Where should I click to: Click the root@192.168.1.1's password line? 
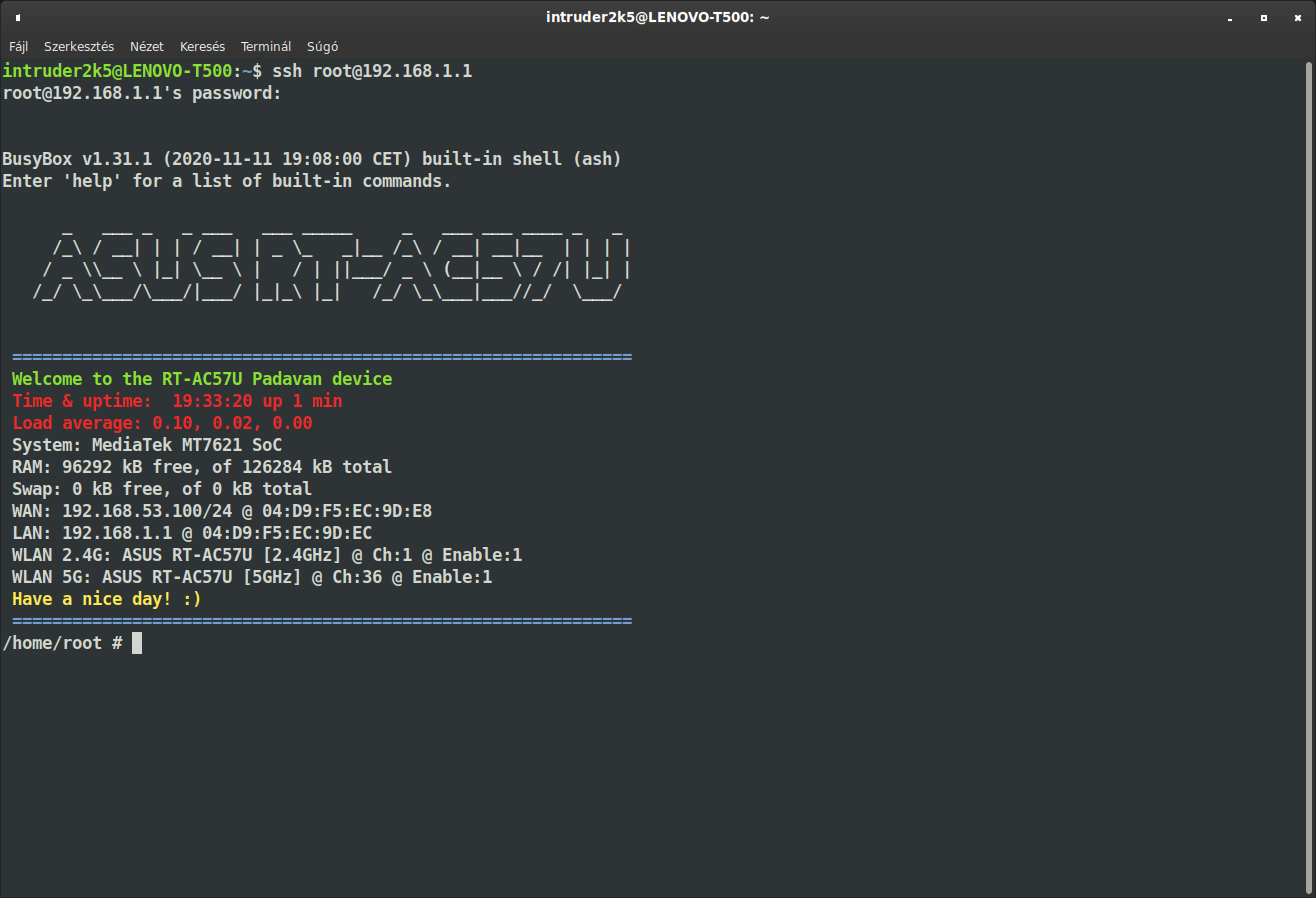(x=142, y=93)
